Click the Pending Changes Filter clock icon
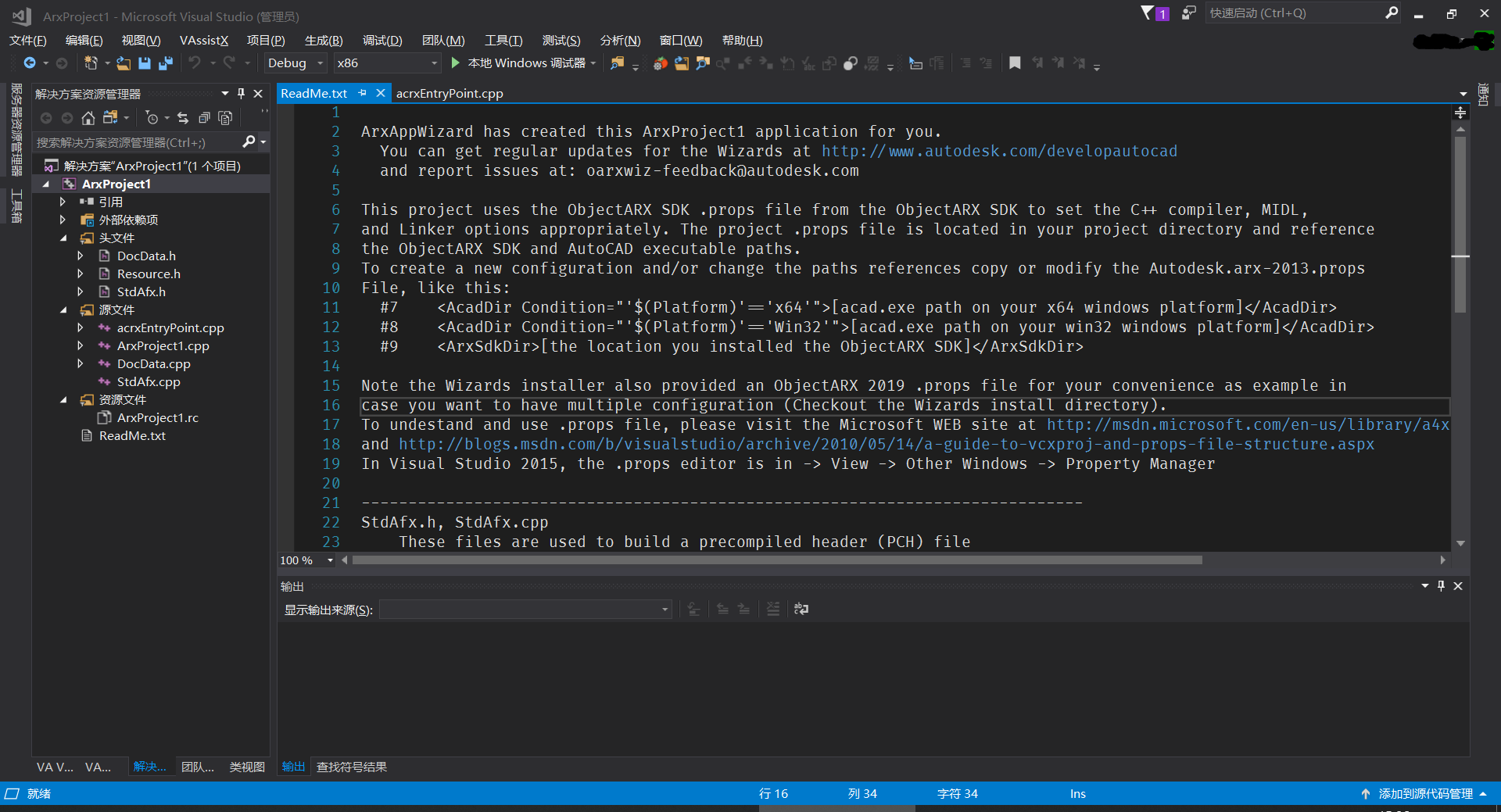This screenshot has height=812, width=1501. pos(152,118)
